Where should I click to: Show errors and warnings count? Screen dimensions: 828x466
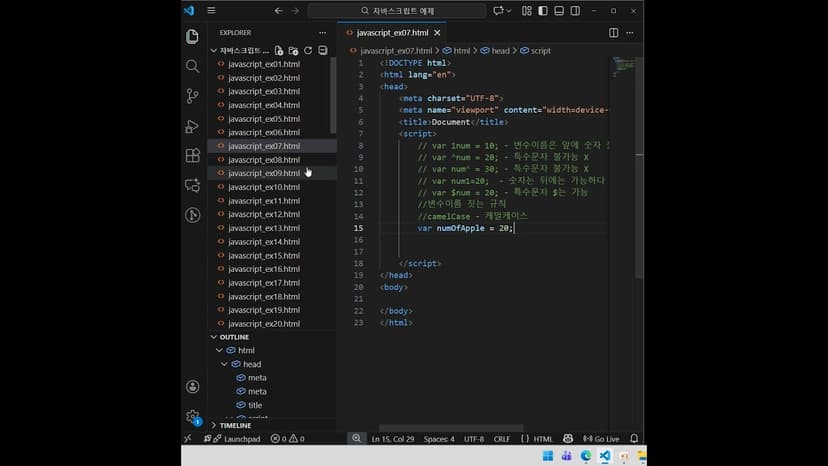pyautogui.click(x=288, y=439)
